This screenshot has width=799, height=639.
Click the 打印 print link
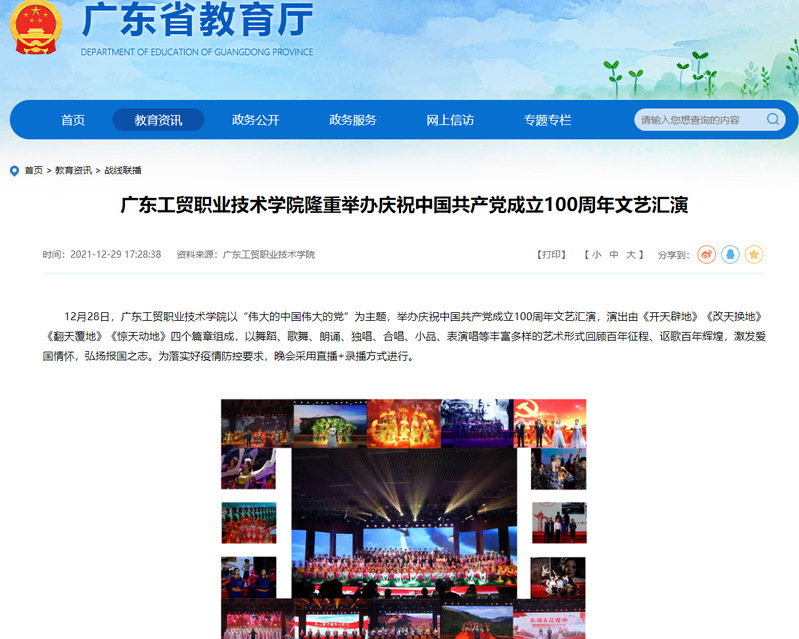pyautogui.click(x=551, y=255)
